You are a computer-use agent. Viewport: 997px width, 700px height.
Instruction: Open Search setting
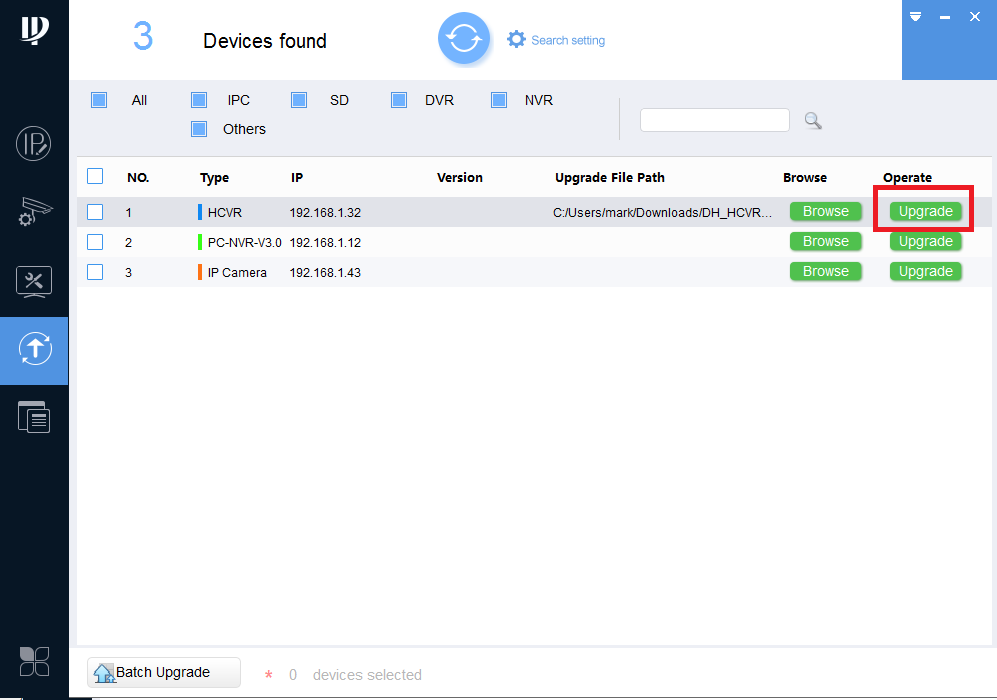(555, 39)
